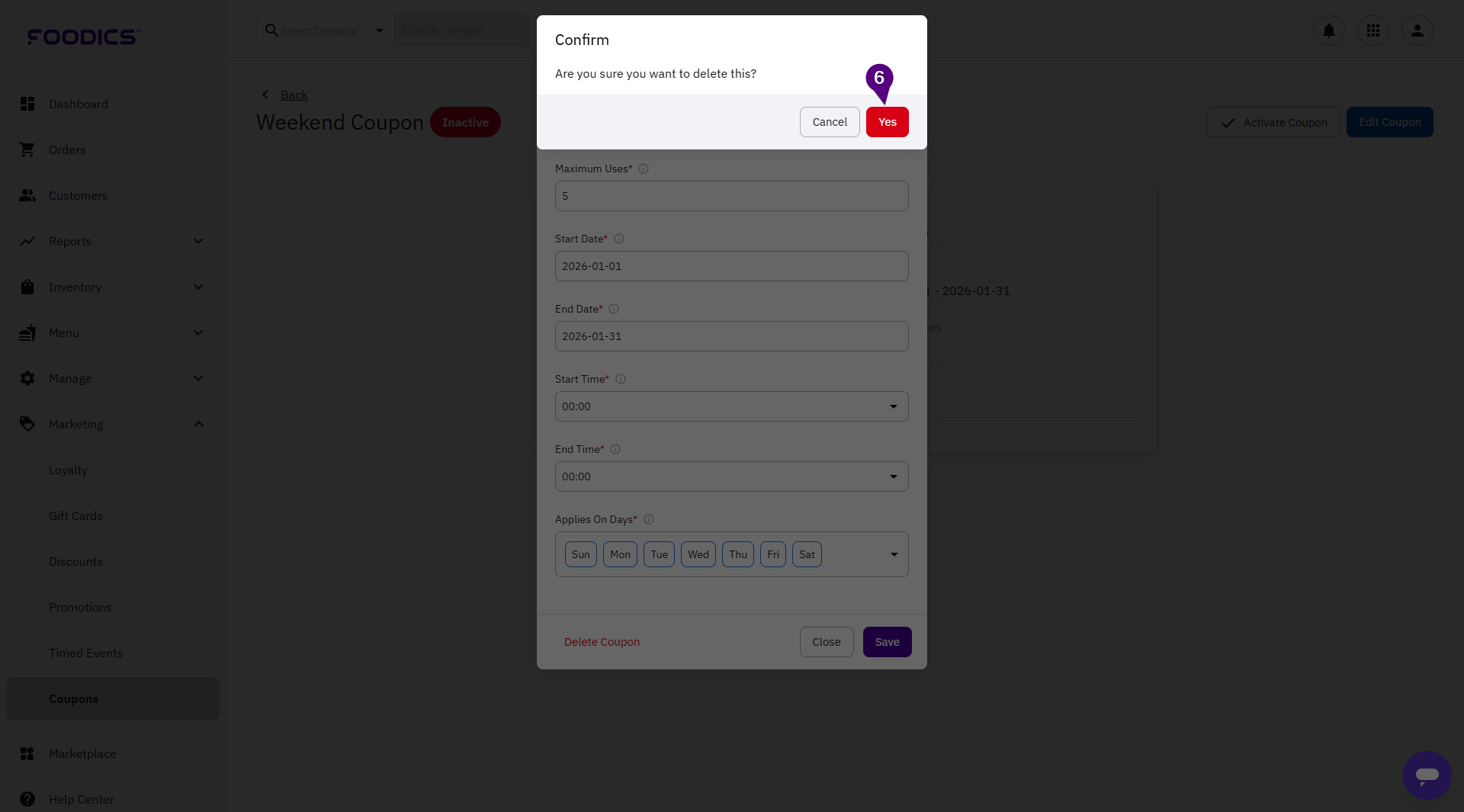The image size is (1464, 812).
Task: Click the Delete Coupon link
Action: click(x=602, y=642)
